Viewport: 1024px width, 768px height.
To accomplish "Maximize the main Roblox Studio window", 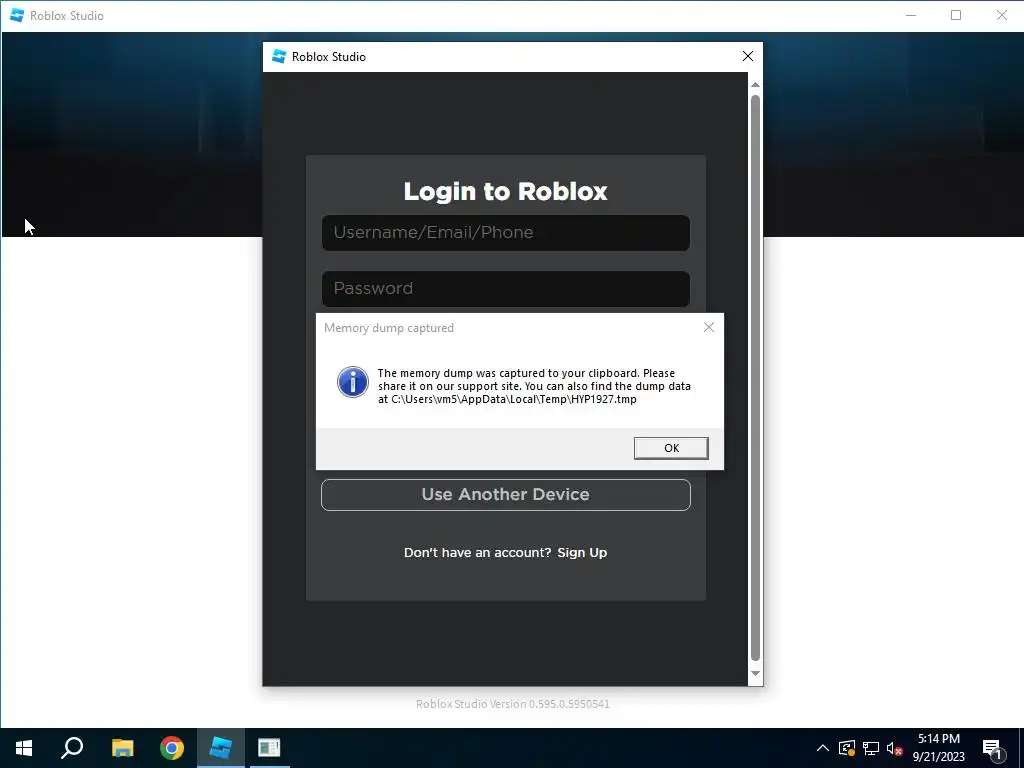I will click(955, 15).
